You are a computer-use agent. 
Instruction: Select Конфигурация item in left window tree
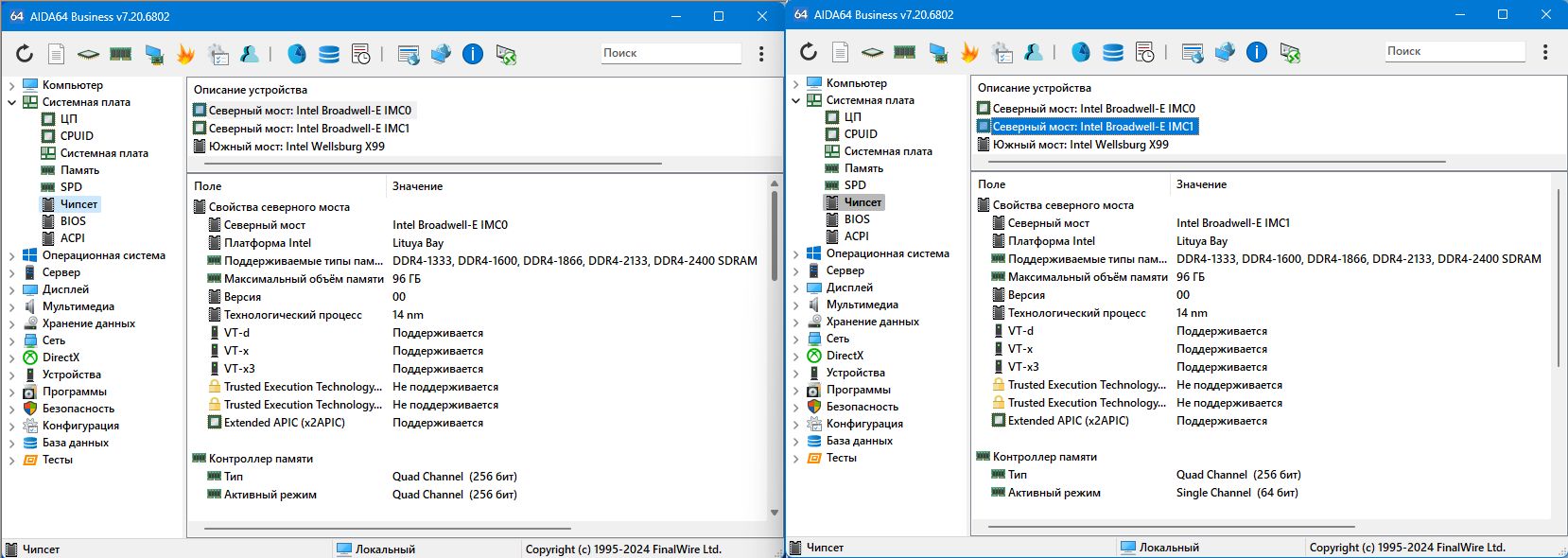[80, 426]
